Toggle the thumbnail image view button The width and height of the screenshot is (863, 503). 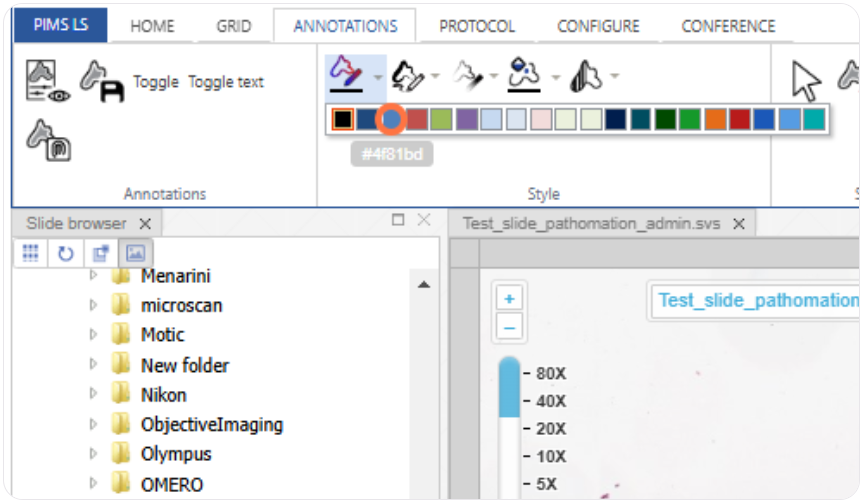tap(134, 253)
